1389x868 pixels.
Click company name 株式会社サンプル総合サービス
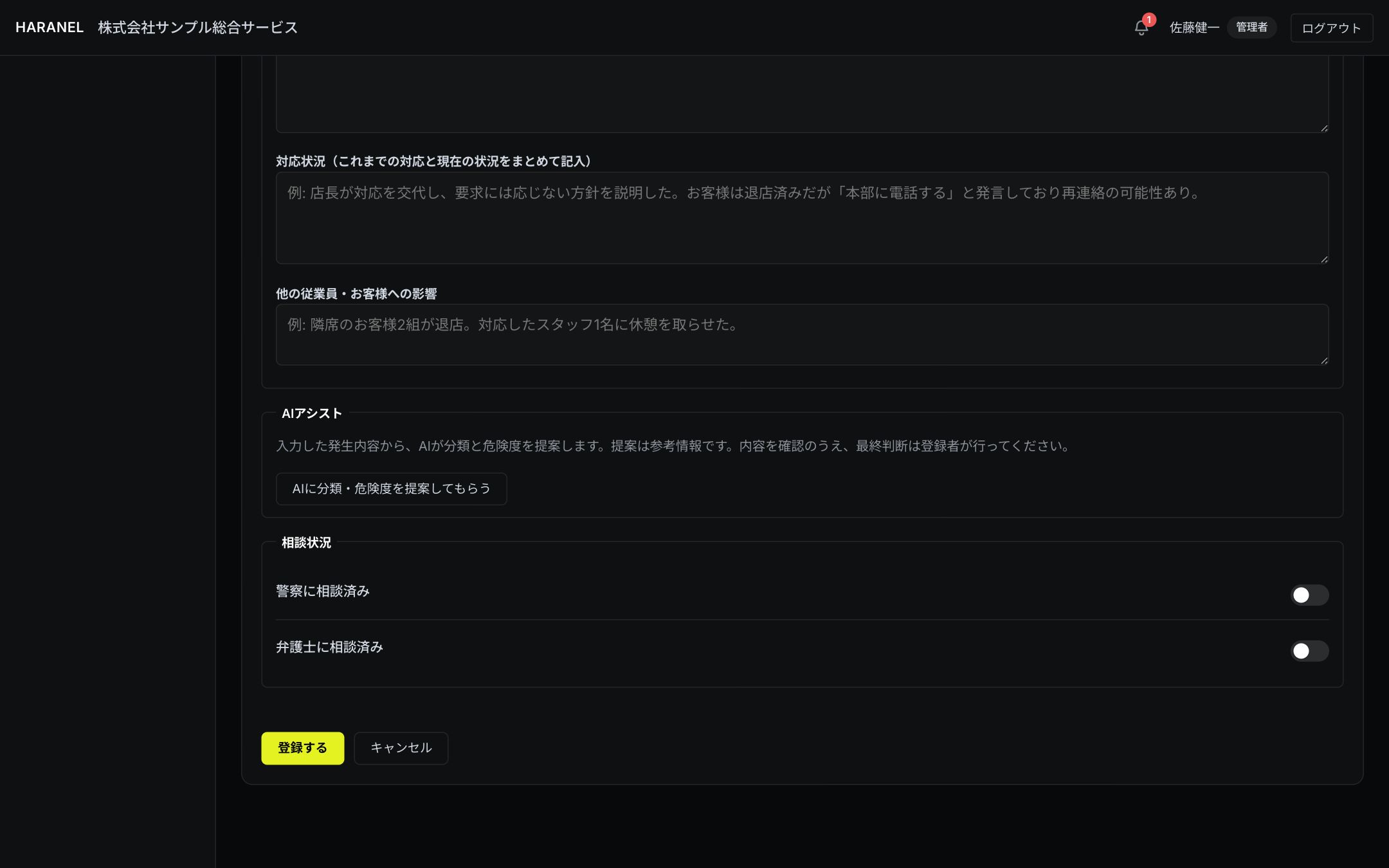pyautogui.click(x=197, y=28)
